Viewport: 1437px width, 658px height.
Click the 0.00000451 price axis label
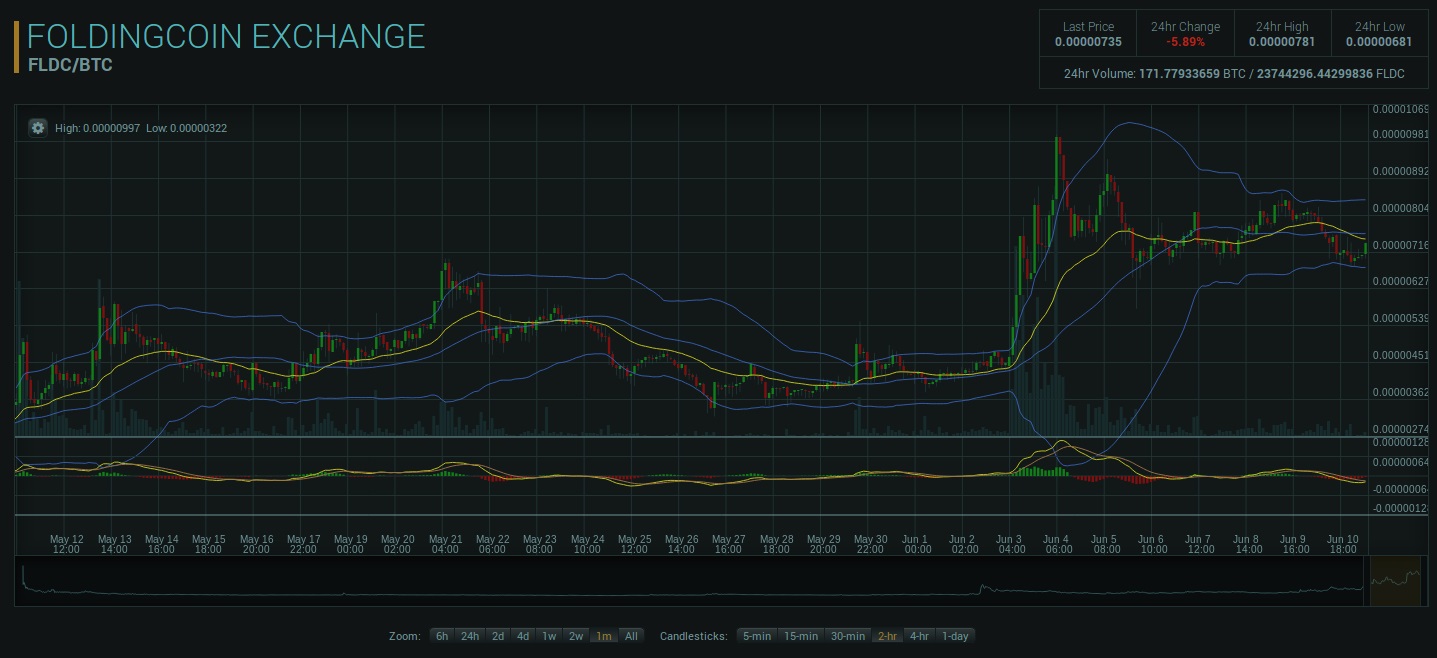pyautogui.click(x=1400, y=355)
